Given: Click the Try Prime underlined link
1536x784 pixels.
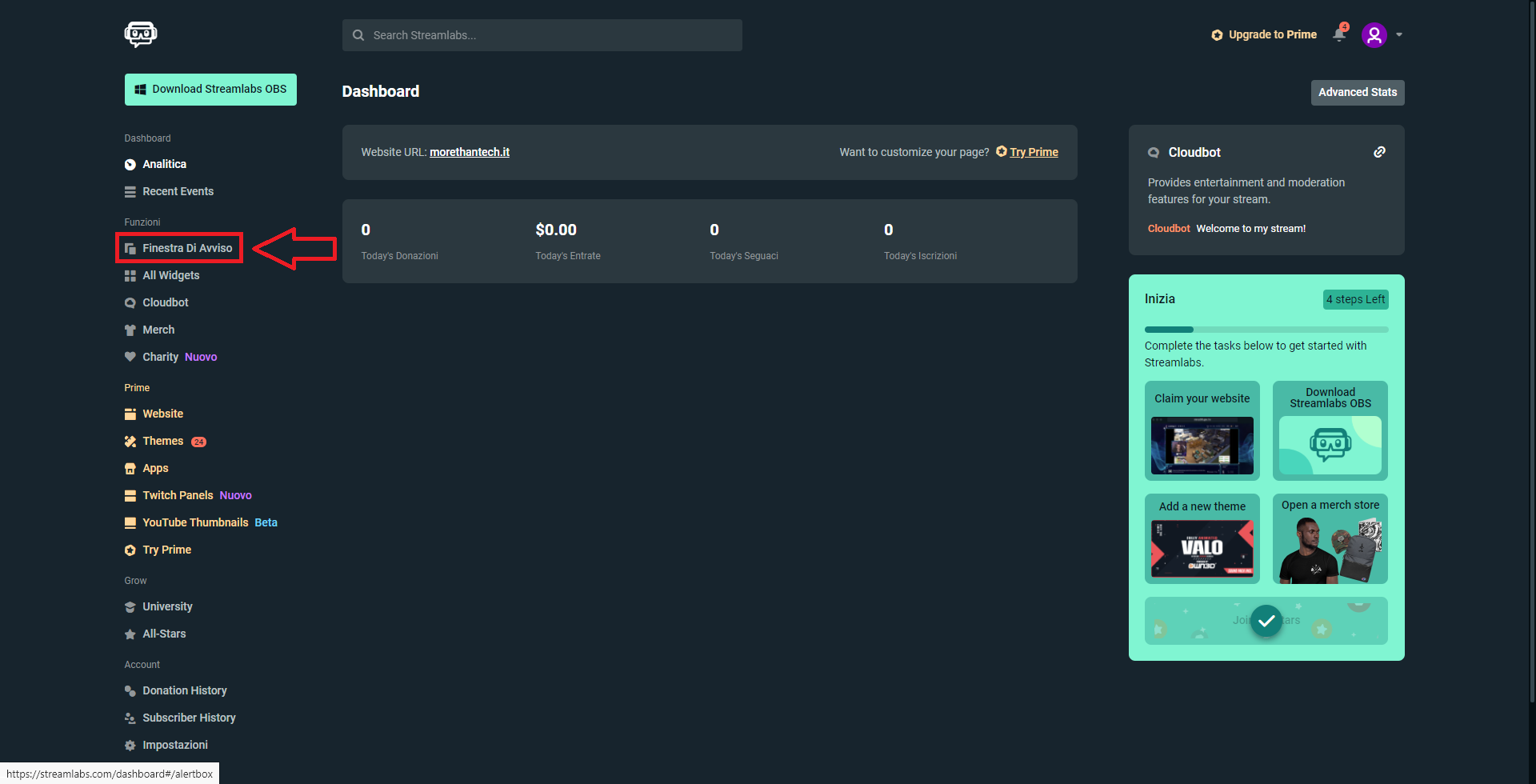Looking at the screenshot, I should 1034,152.
